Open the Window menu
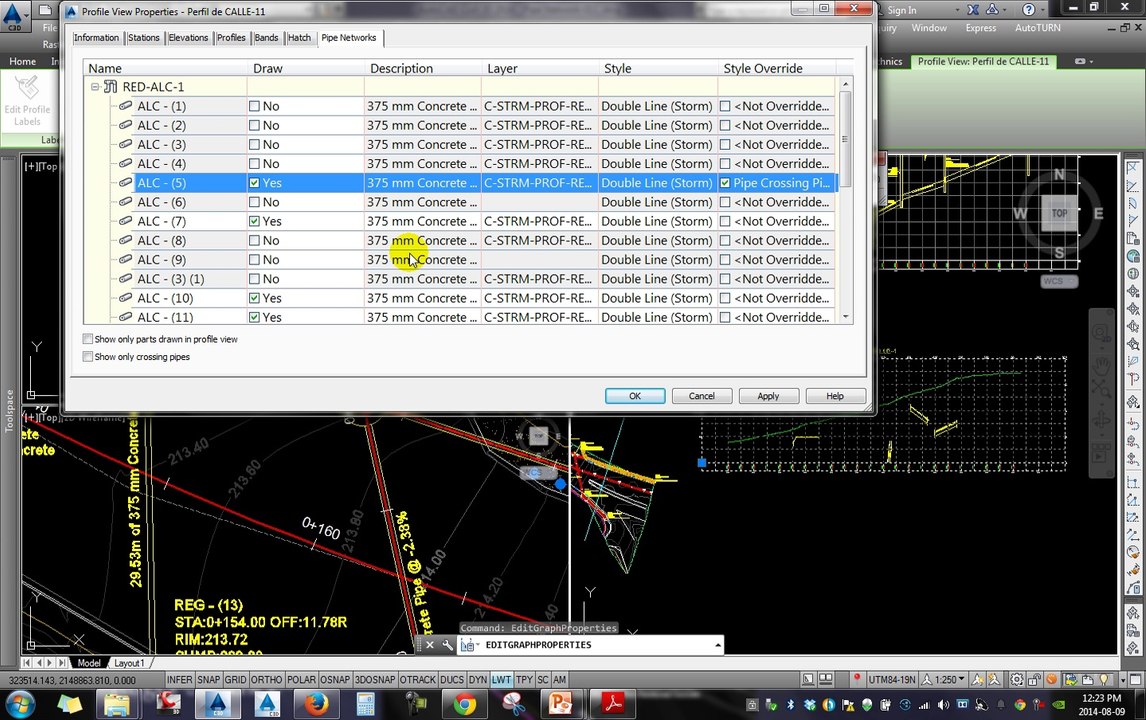The width and height of the screenshot is (1146, 720). coord(929,28)
